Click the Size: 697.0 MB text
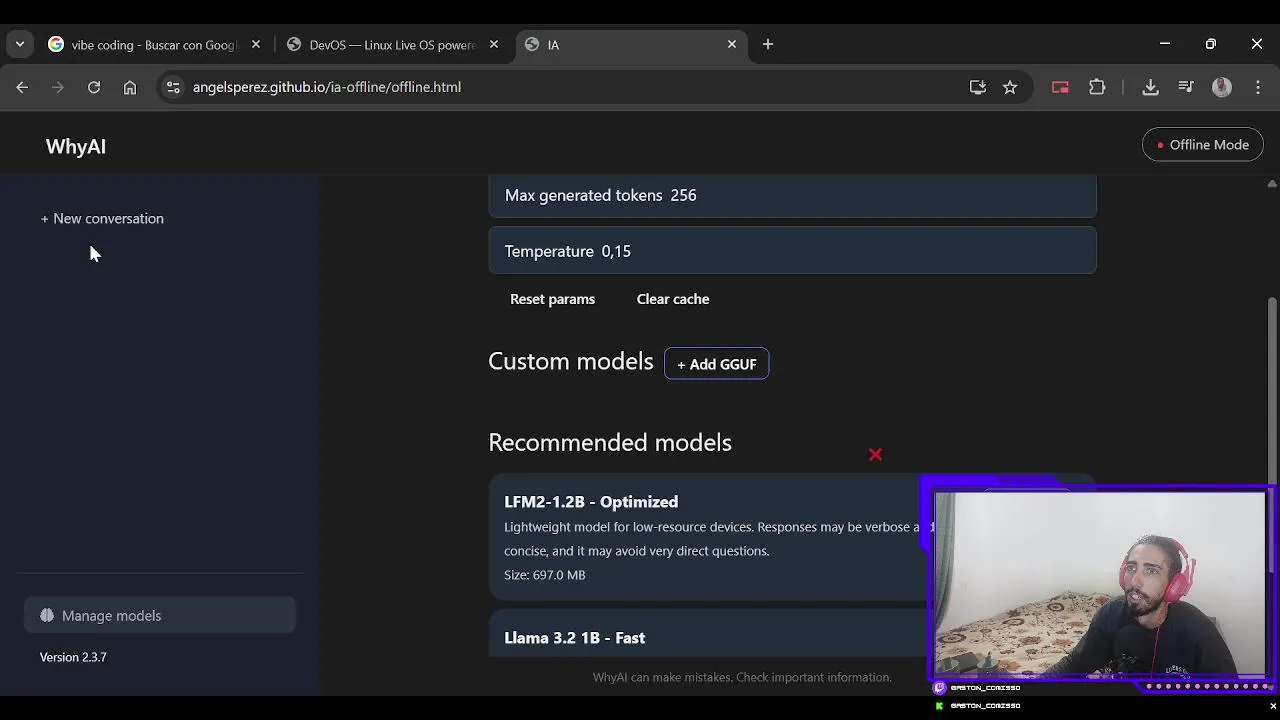Image resolution: width=1280 pixels, height=720 pixels. pyautogui.click(x=545, y=575)
